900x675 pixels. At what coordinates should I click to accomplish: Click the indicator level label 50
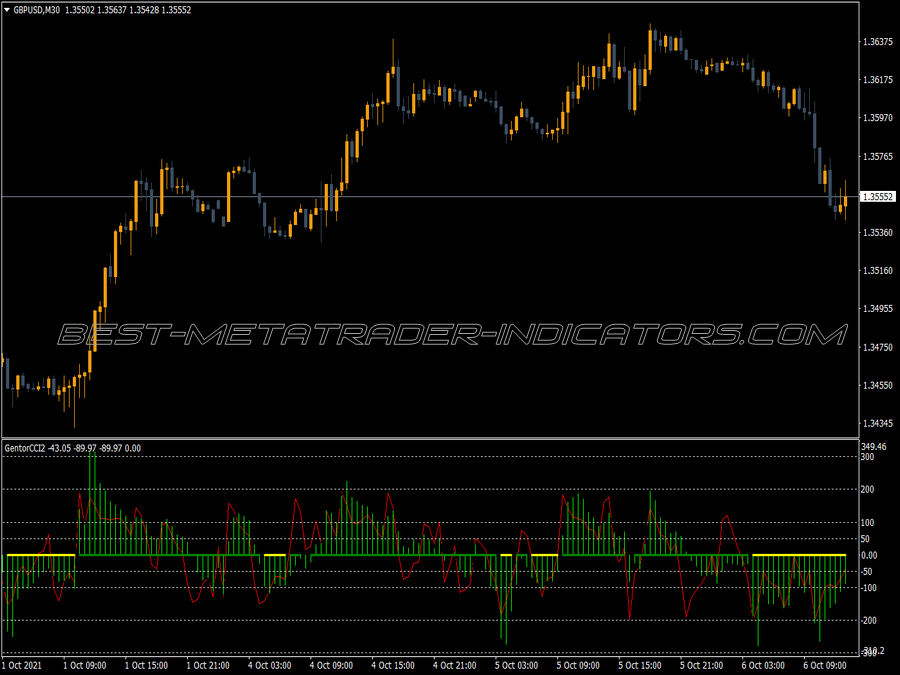click(865, 539)
